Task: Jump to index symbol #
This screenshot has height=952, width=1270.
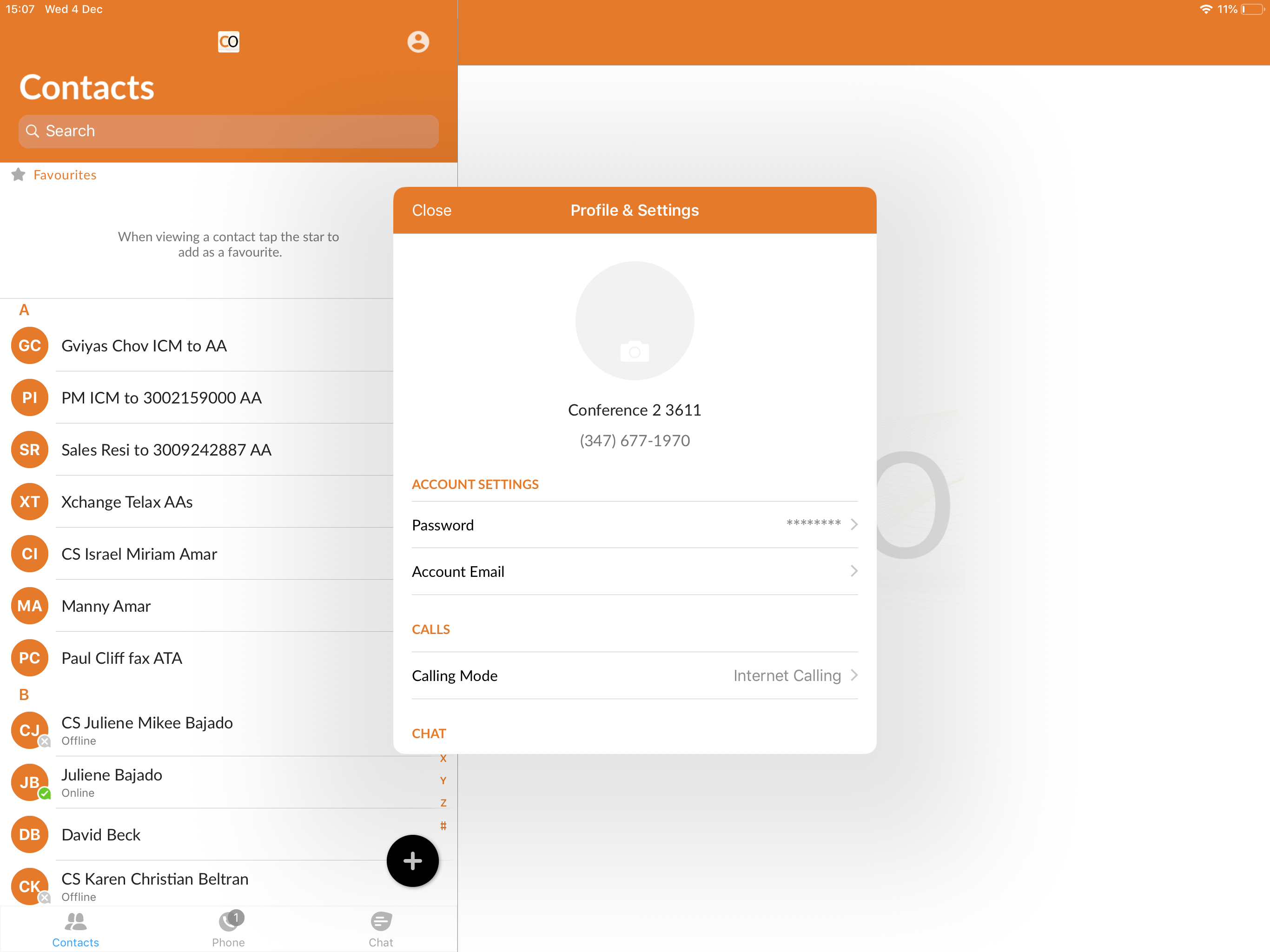Action: pos(443,825)
